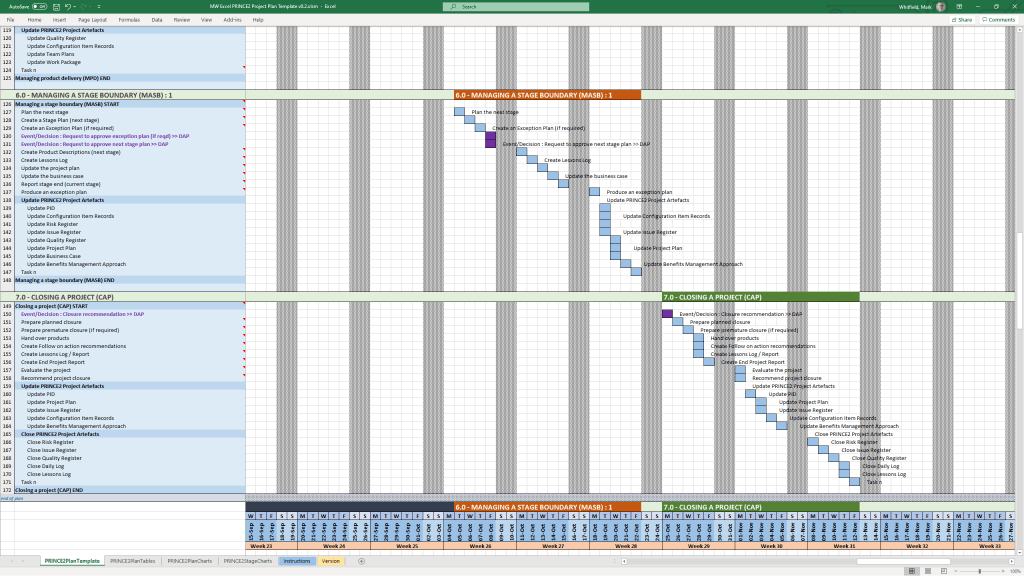Click the Undo arrow icon

[67, 6]
